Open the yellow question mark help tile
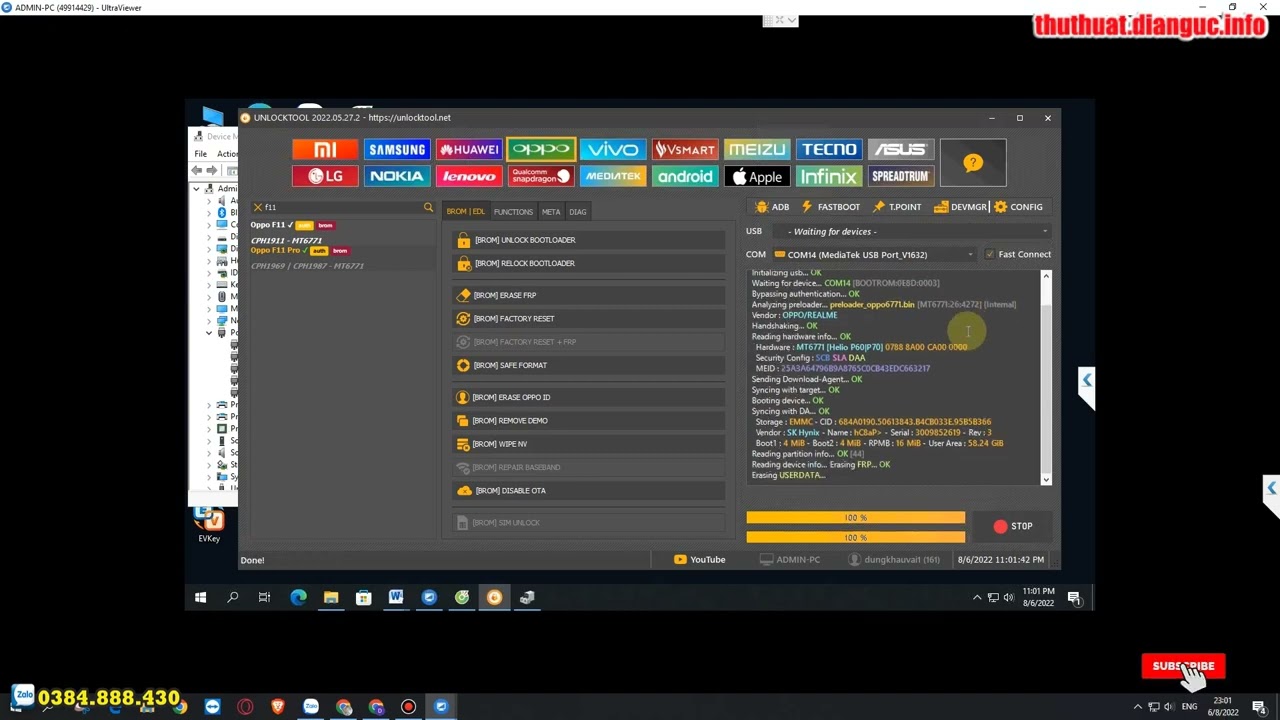 [x=973, y=163]
